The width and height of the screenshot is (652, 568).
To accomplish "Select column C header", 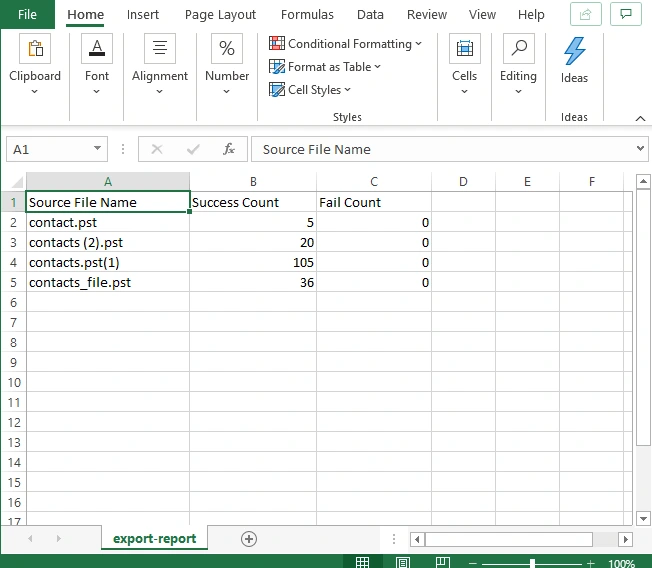I will [374, 182].
